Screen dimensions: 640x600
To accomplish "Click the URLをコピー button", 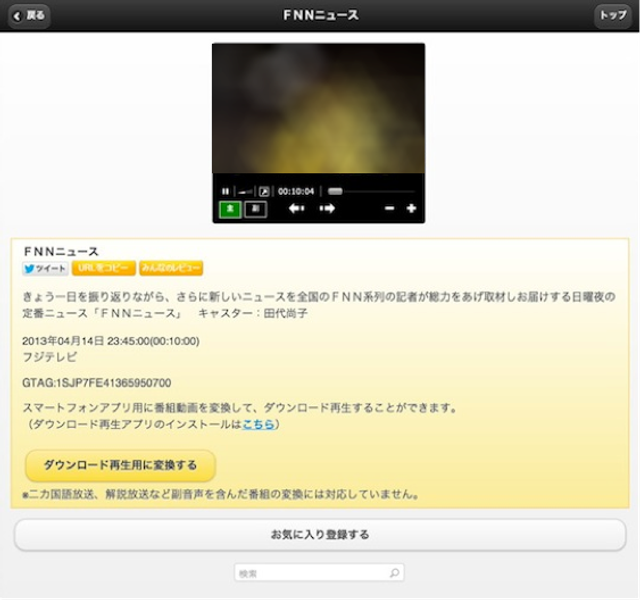I will tap(104, 268).
